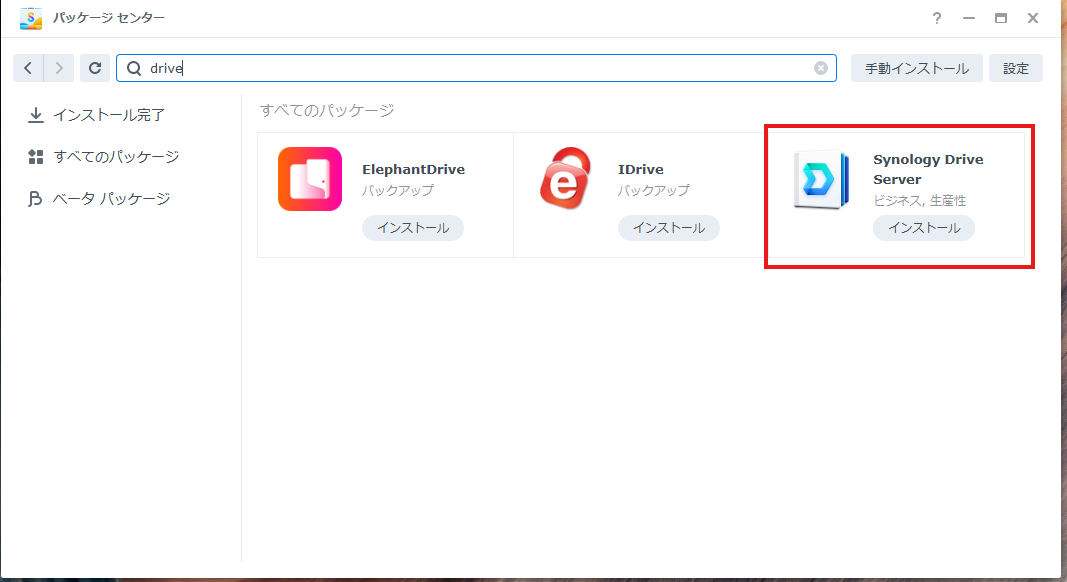Clear the drive search text

click(x=821, y=68)
